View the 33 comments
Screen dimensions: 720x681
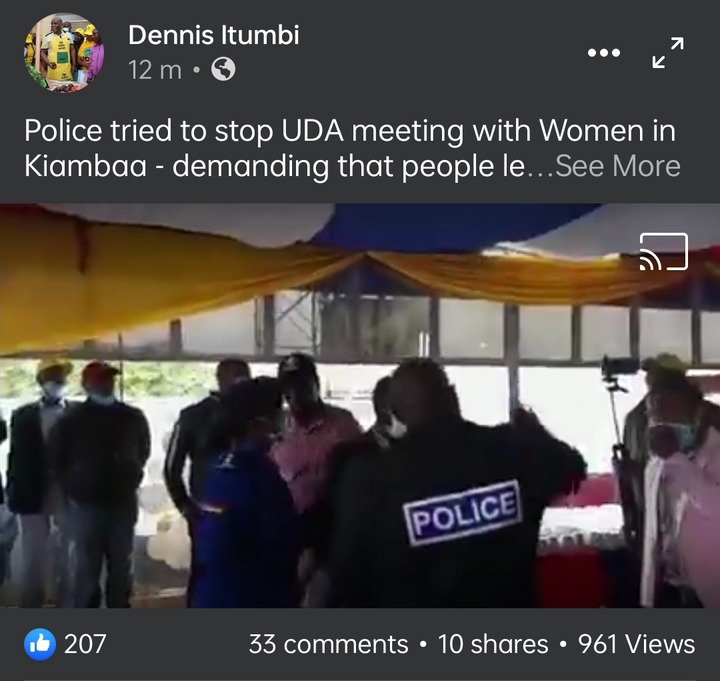pos(328,644)
